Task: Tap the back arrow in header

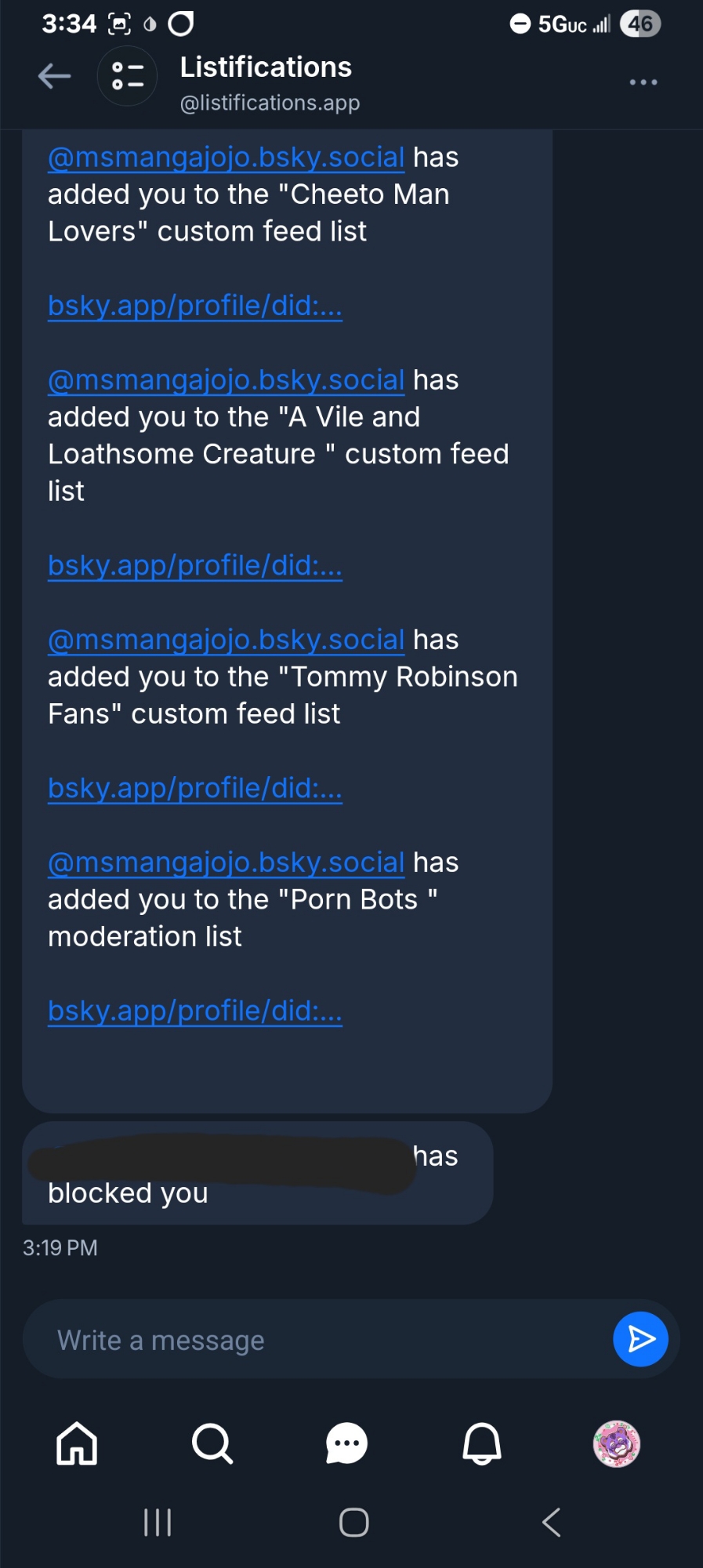Action: [x=55, y=77]
